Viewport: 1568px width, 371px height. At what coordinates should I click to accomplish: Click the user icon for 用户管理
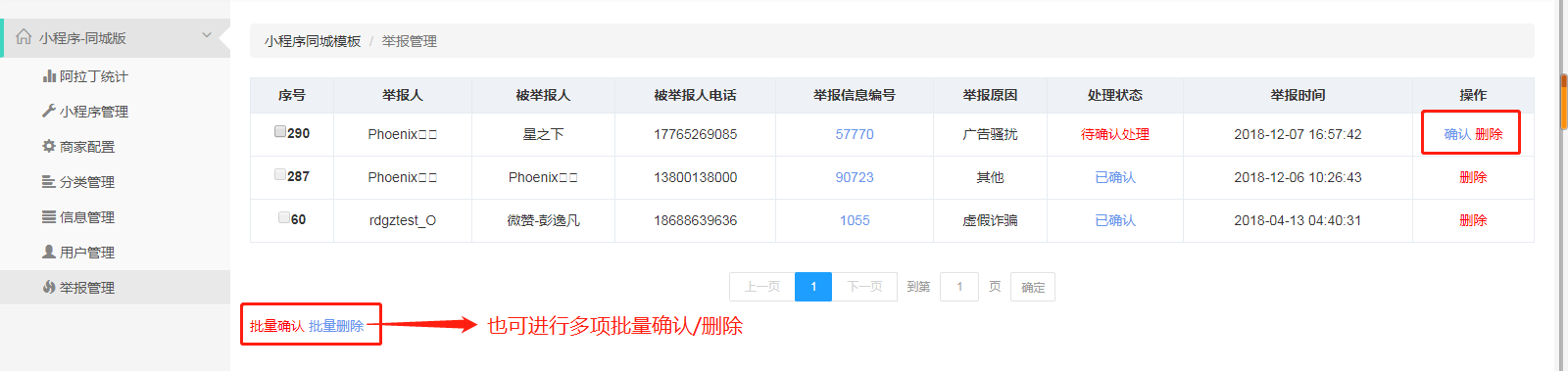(49, 252)
